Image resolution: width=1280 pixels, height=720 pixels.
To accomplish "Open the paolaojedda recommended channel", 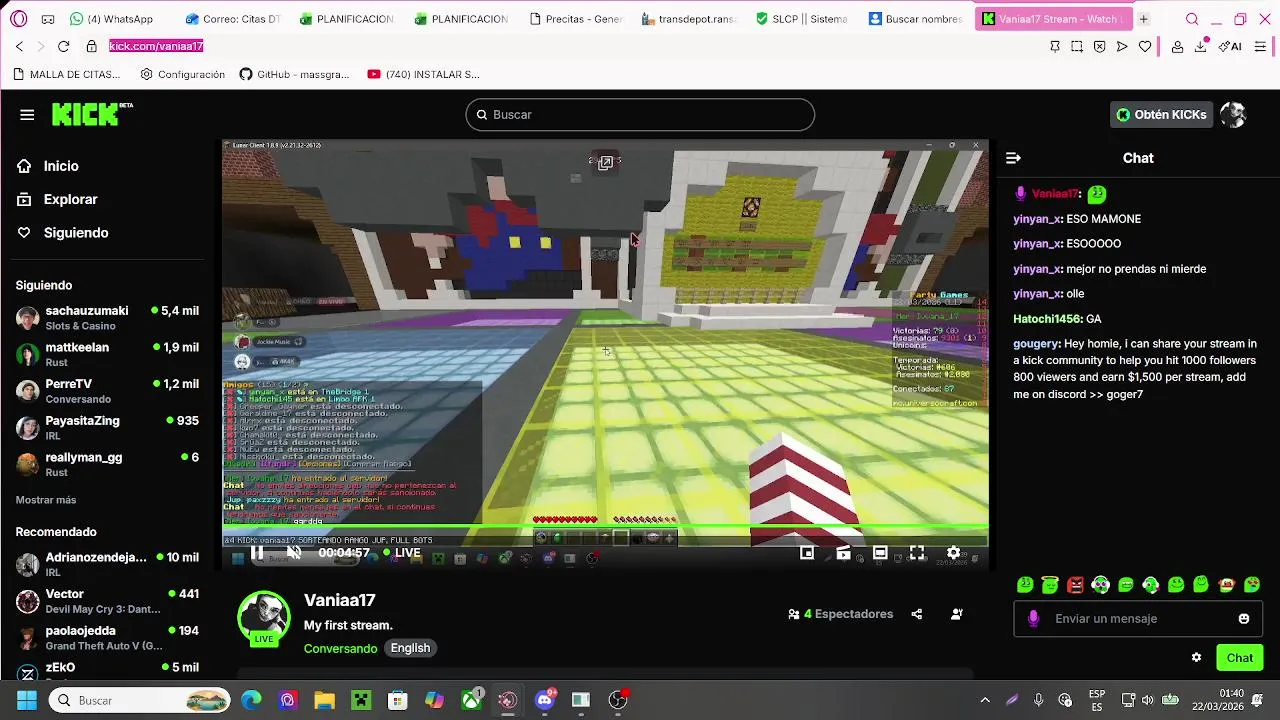I will (107, 638).
